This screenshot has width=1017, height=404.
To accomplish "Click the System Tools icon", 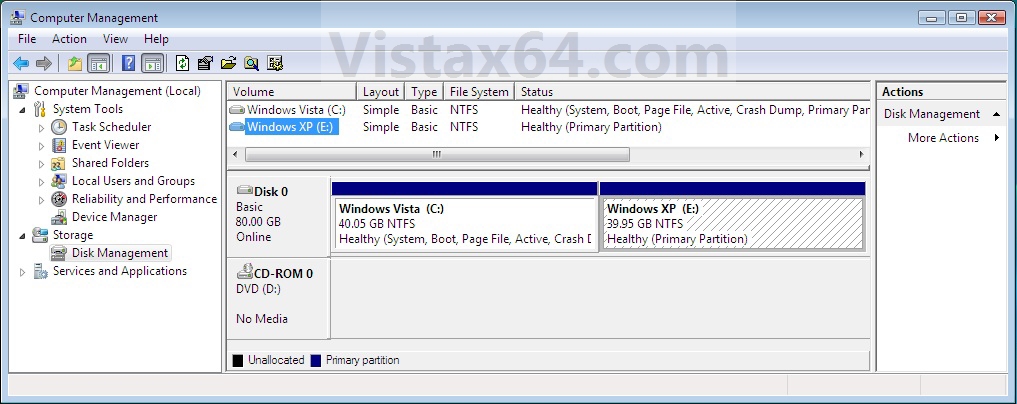I will 40,109.
